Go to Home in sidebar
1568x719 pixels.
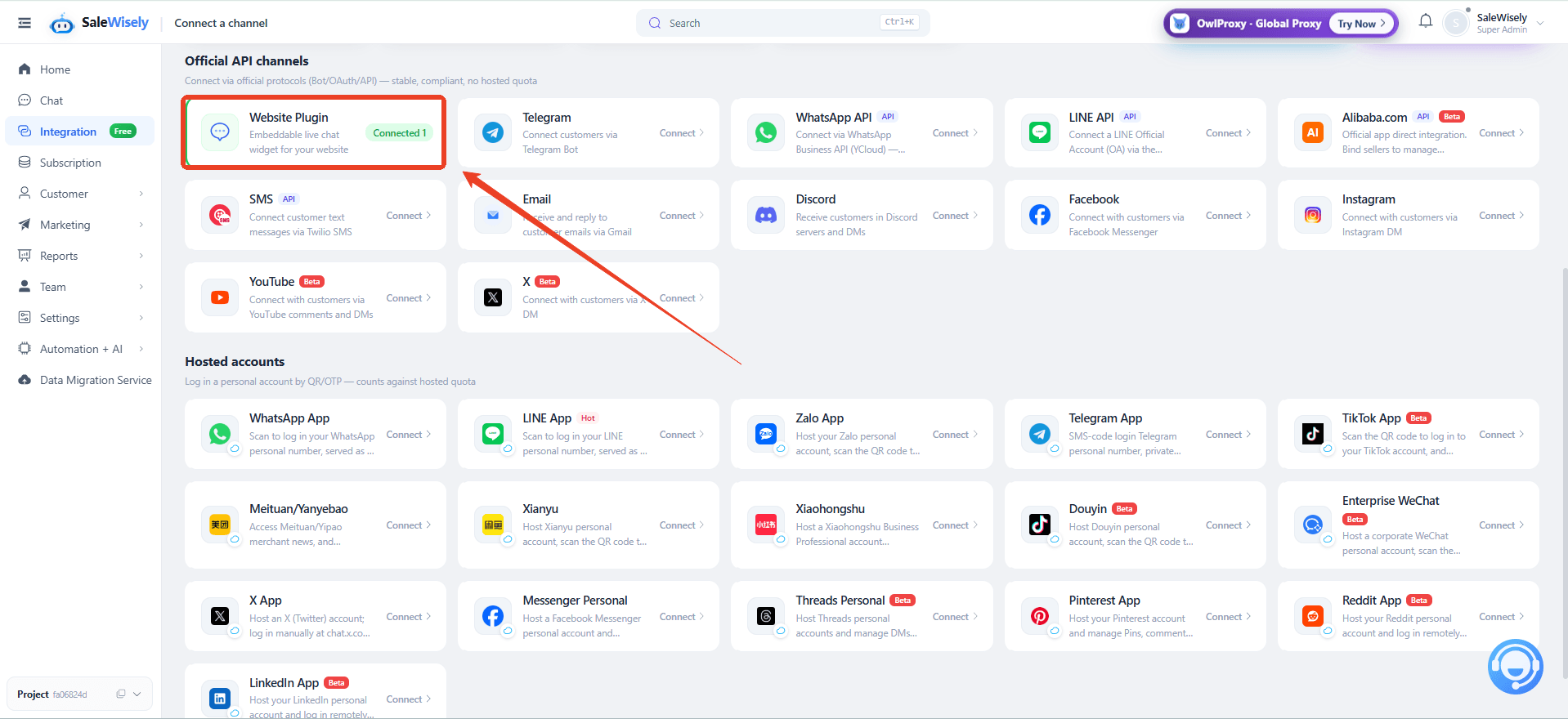[80, 69]
